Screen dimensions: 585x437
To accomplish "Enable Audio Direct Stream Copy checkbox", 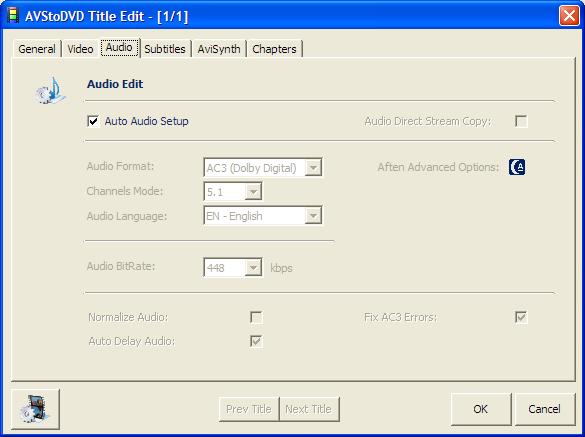I will point(521,121).
